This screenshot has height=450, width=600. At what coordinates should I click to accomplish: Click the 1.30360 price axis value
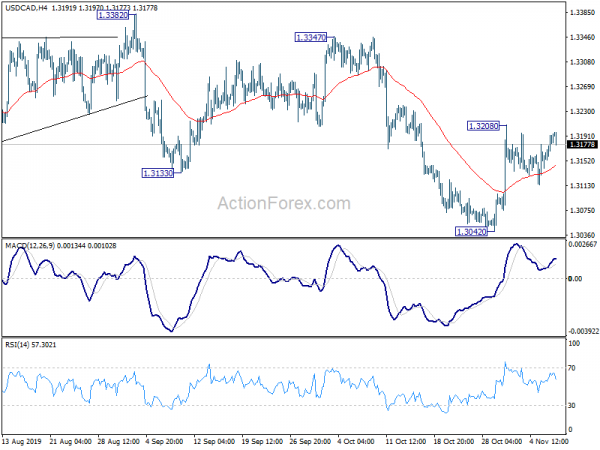(582, 235)
